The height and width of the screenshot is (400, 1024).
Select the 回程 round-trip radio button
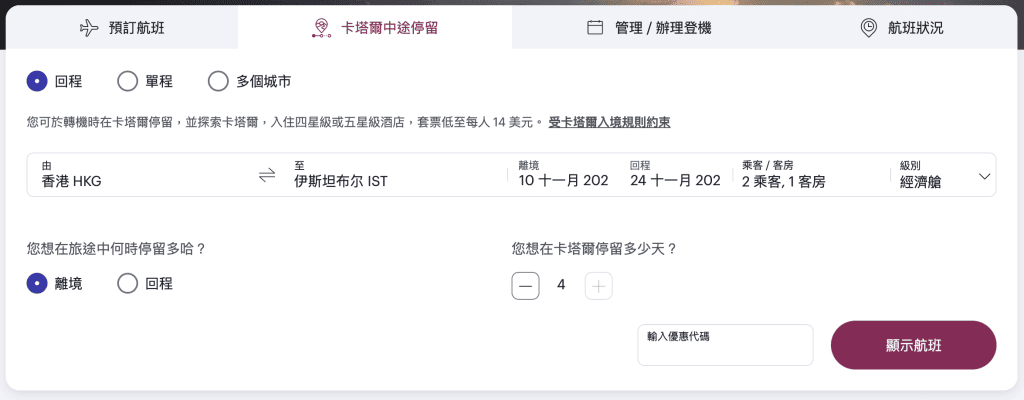[38, 81]
